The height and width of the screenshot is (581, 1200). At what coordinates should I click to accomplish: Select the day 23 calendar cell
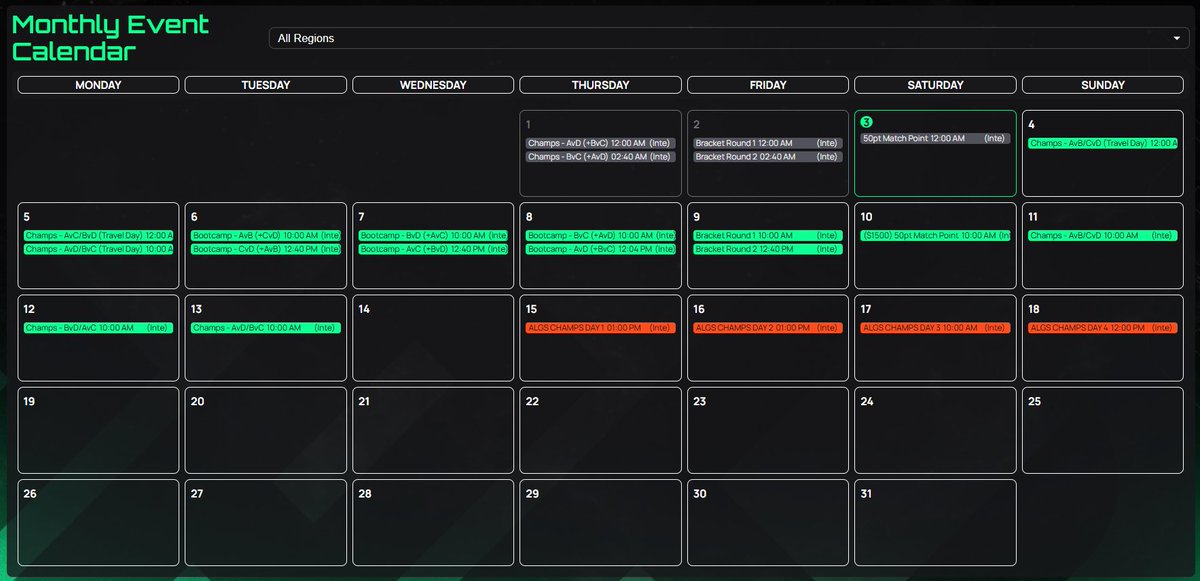pyautogui.click(x=768, y=430)
